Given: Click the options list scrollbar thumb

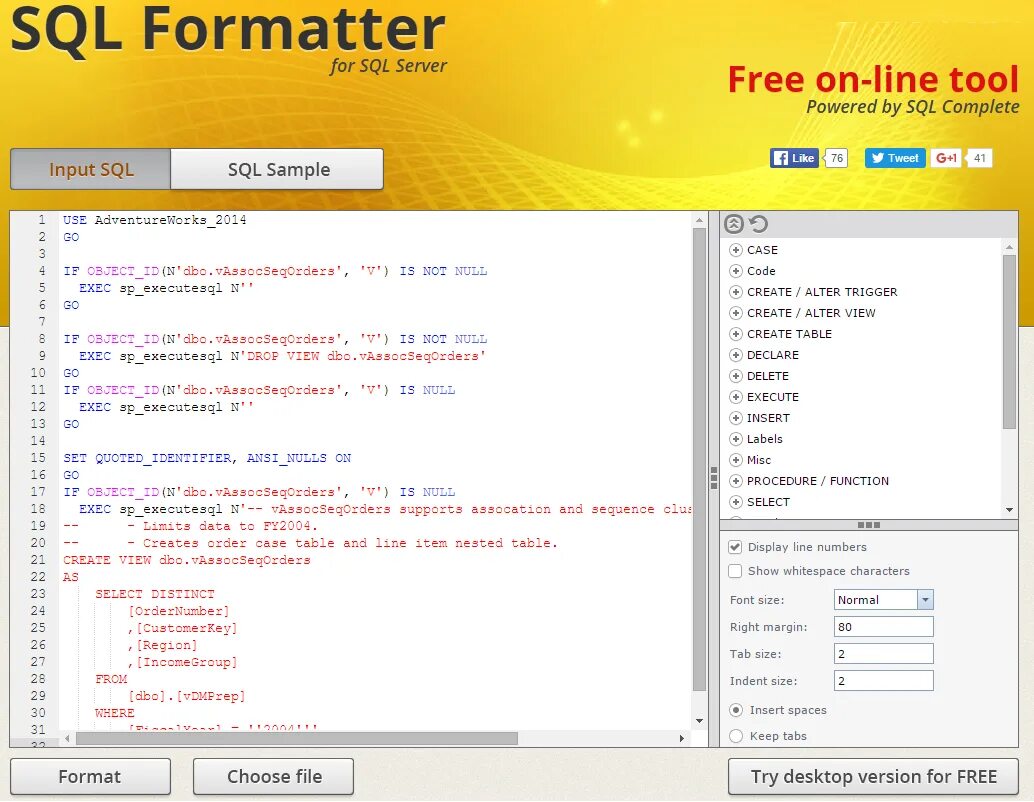Looking at the screenshot, I should [x=1009, y=342].
